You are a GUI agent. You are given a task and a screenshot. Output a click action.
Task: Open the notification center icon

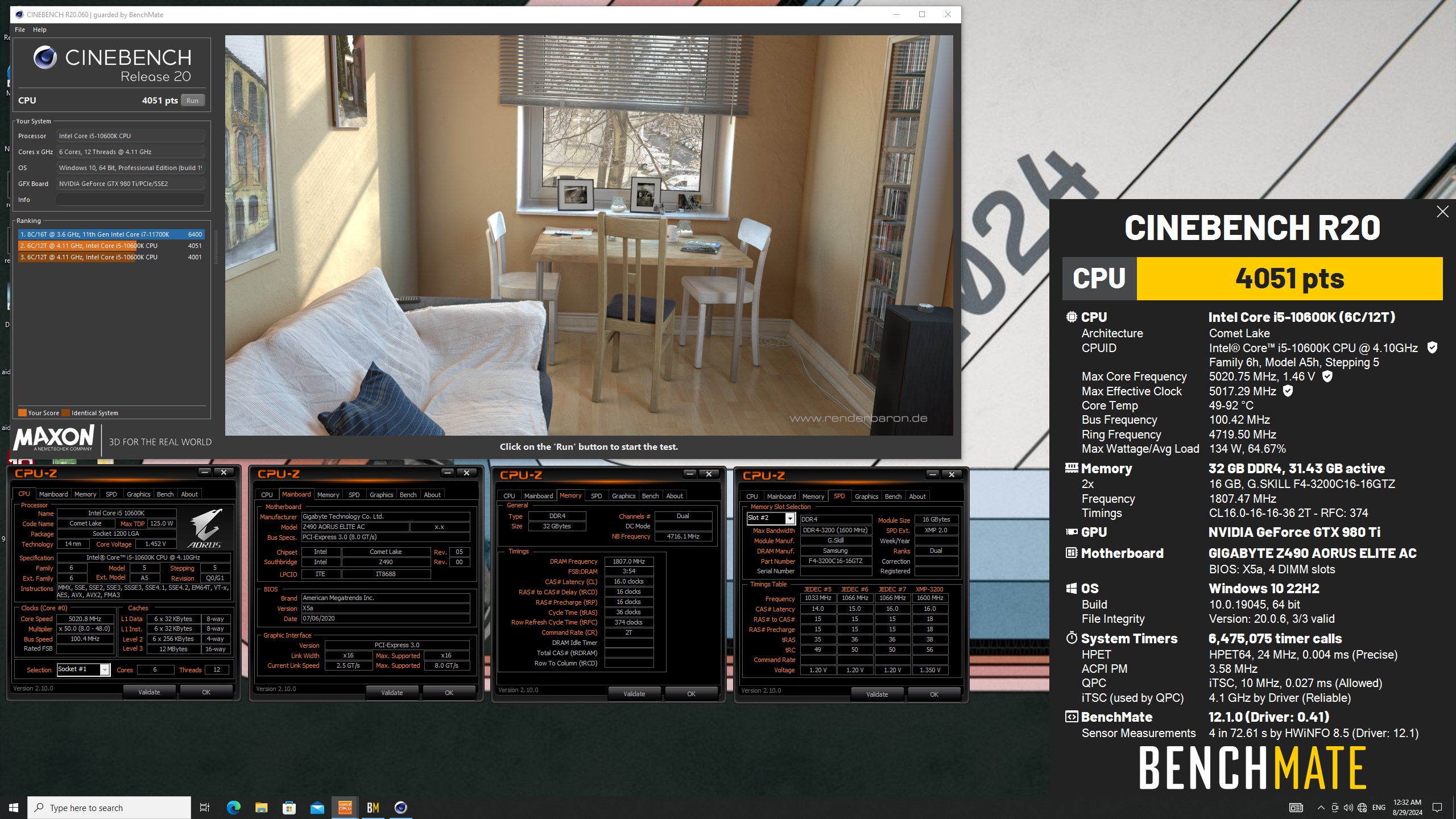pyautogui.click(x=1437, y=808)
